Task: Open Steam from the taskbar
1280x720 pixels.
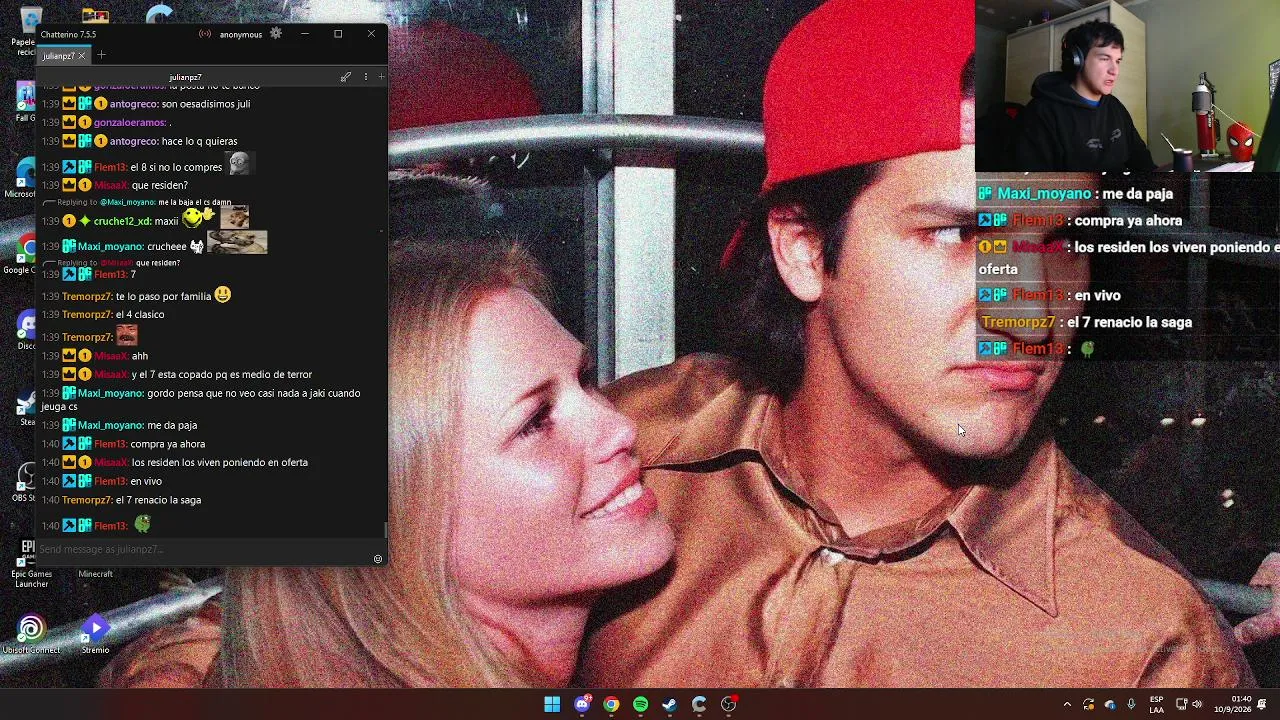Action: coord(669,704)
